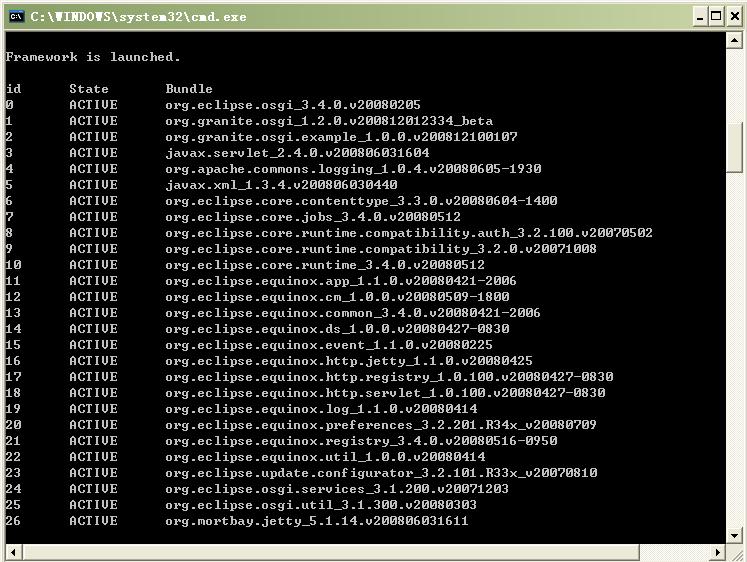Viewport: 747px width, 562px height.
Task: Click the 'Framework is launched.' text
Action: coord(93,57)
